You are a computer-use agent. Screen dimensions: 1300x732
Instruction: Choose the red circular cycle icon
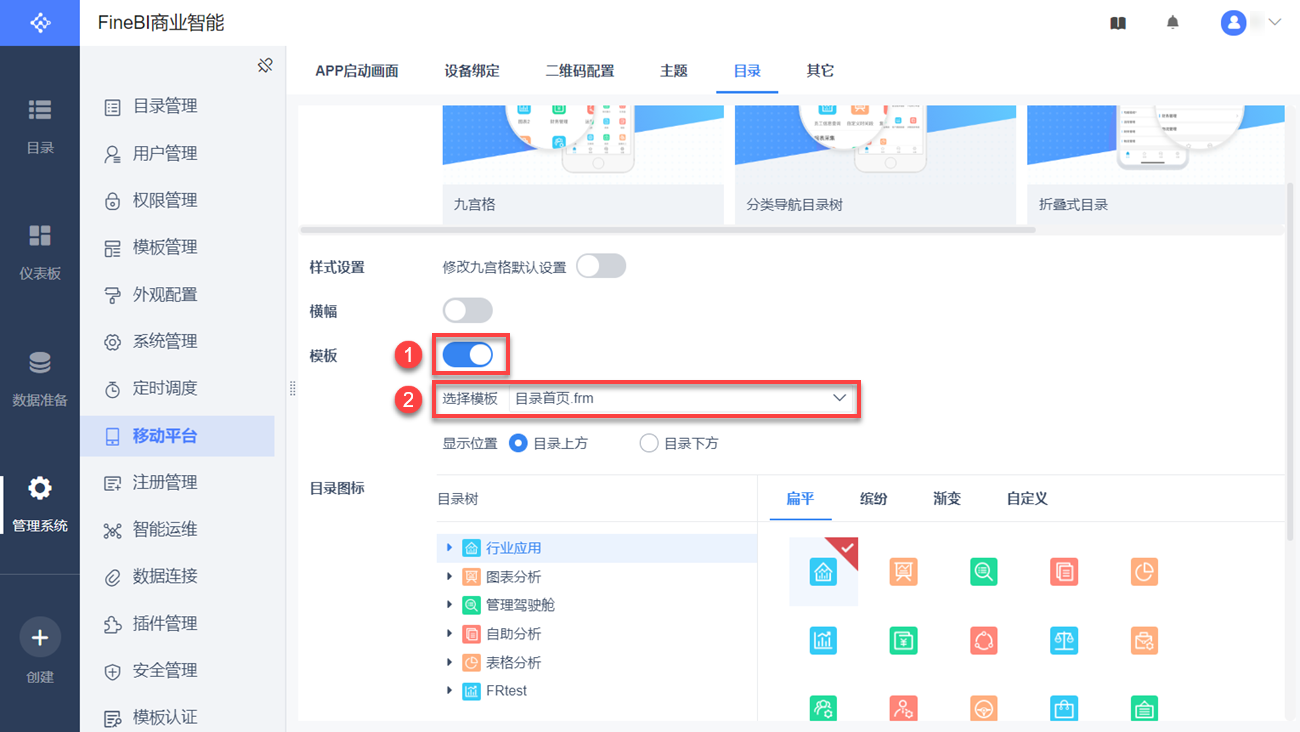[x=983, y=640]
